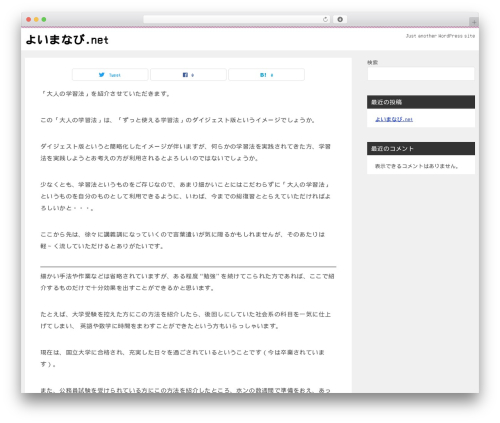This screenshot has height=423, width=500.
Task: Click the Facebook share button
Action: click(x=188, y=75)
